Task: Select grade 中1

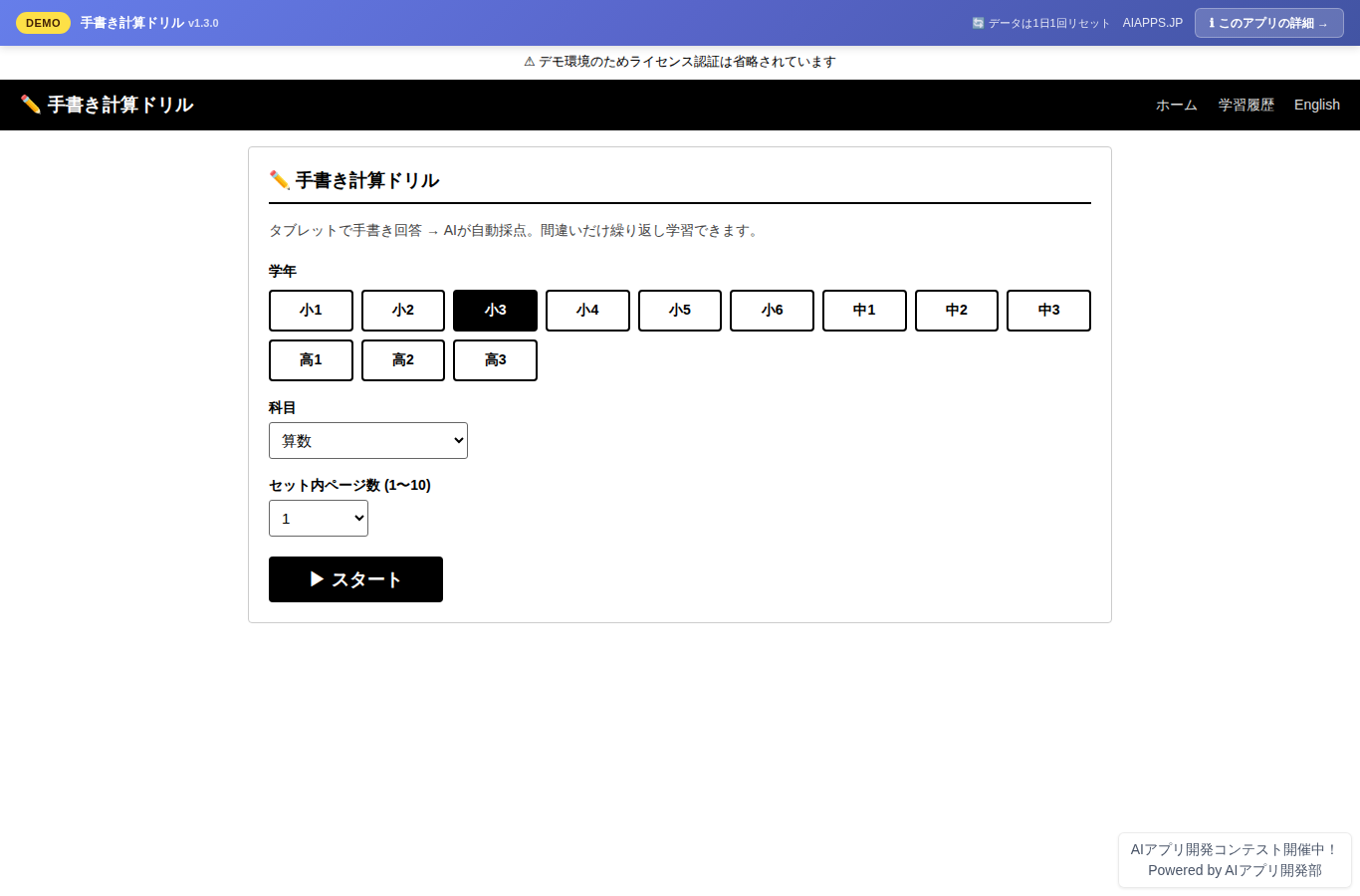Action: coord(864,311)
